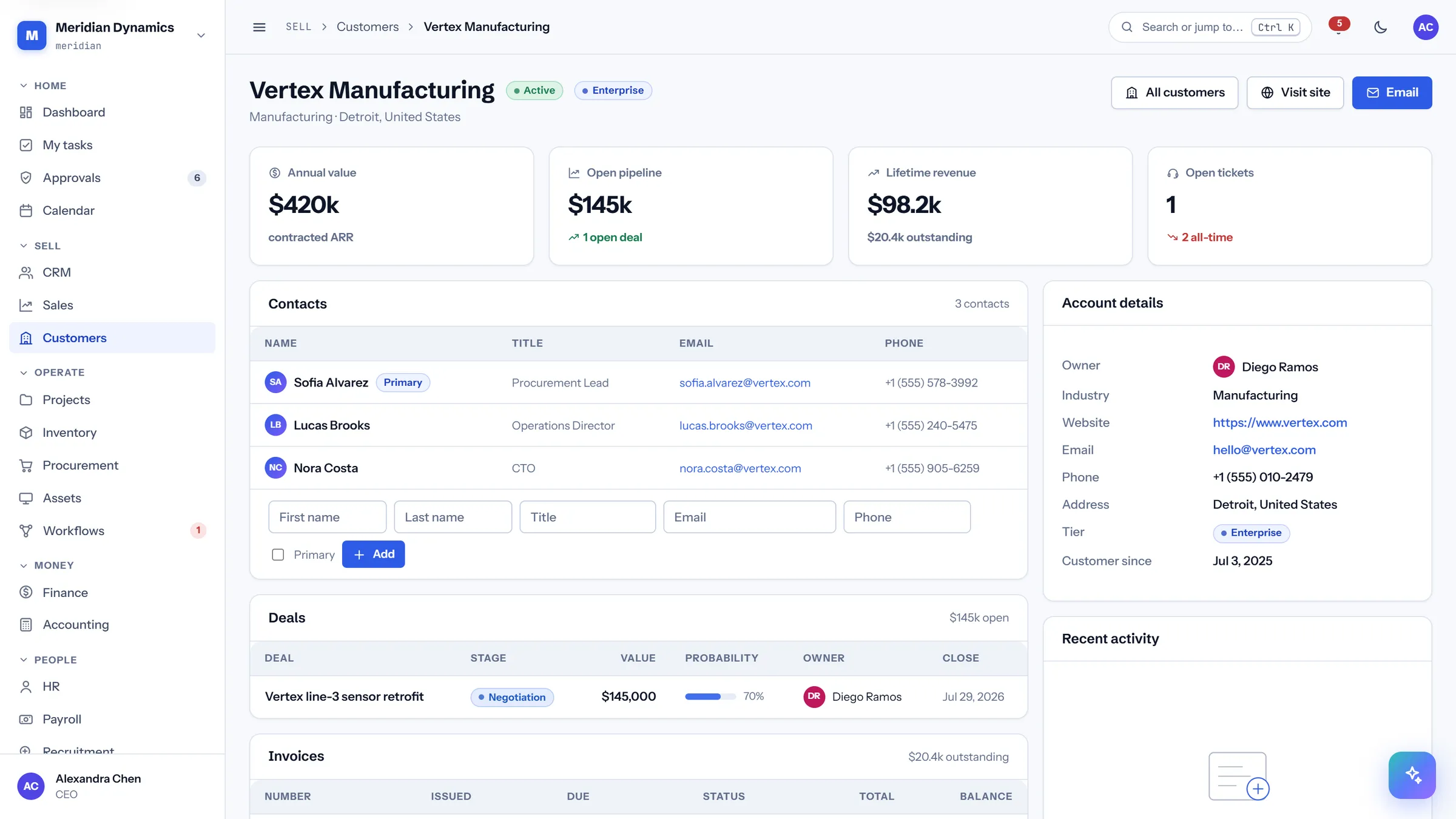Click the Active status badge
1456x819 pixels.
tap(534, 90)
